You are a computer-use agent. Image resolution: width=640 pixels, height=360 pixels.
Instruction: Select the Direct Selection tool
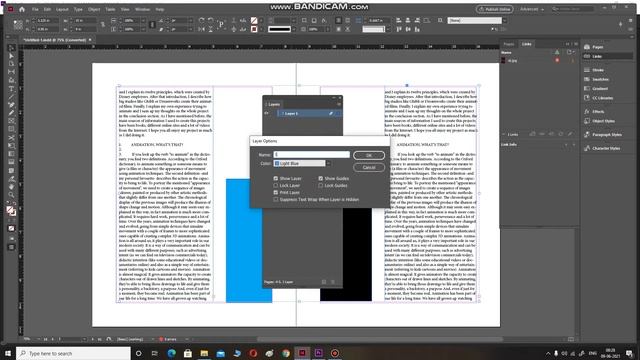pyautogui.click(x=11, y=56)
